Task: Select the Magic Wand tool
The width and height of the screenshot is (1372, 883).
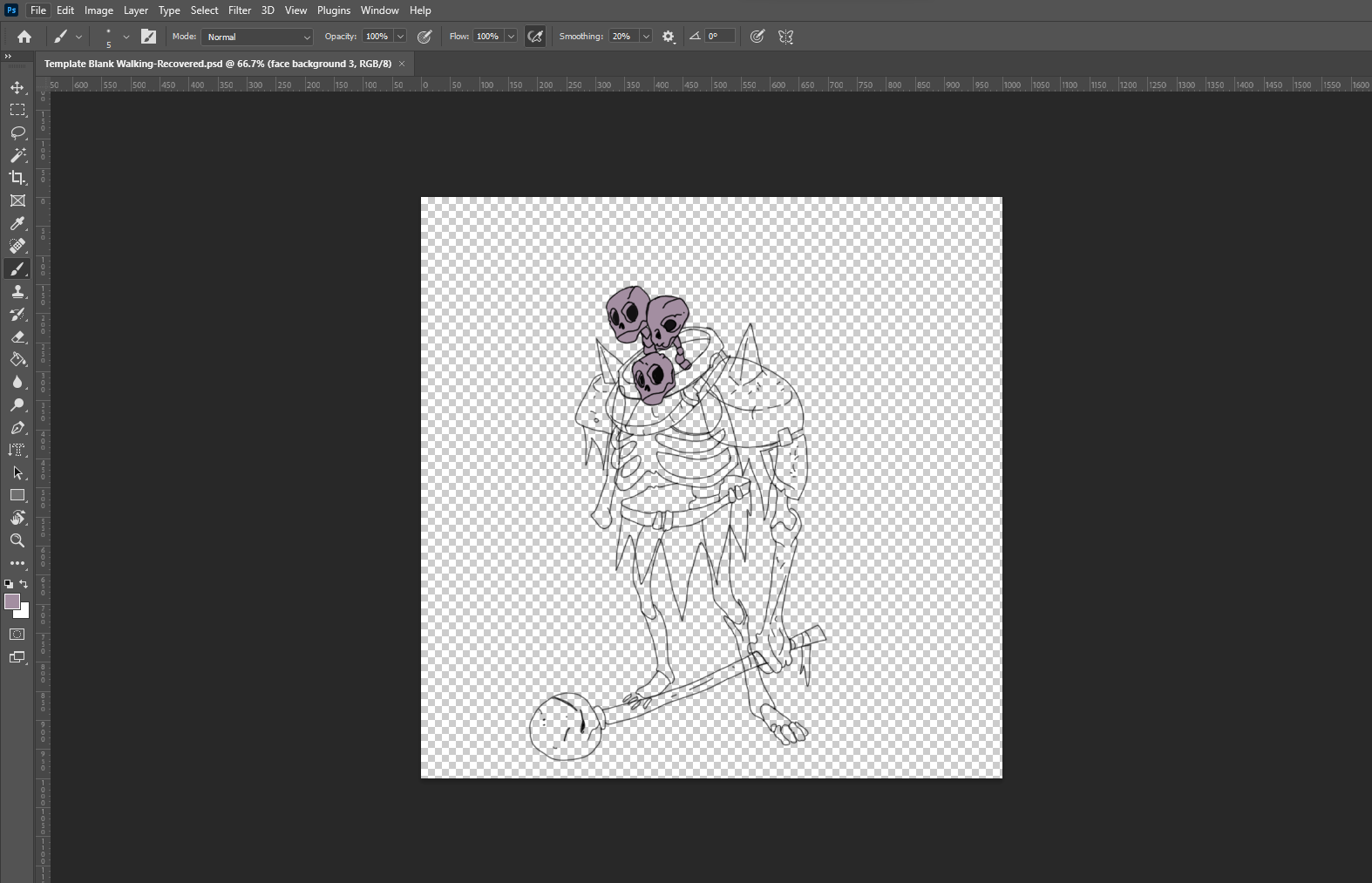Action: tap(17, 155)
